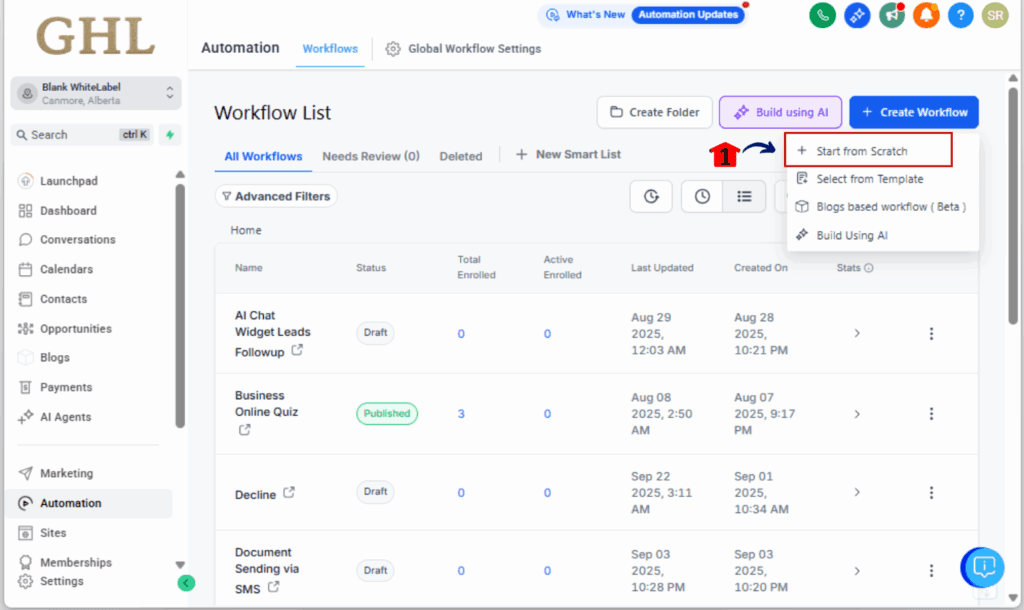Open external link icon next to Decline
The height and width of the screenshot is (610, 1024).
coord(289,492)
